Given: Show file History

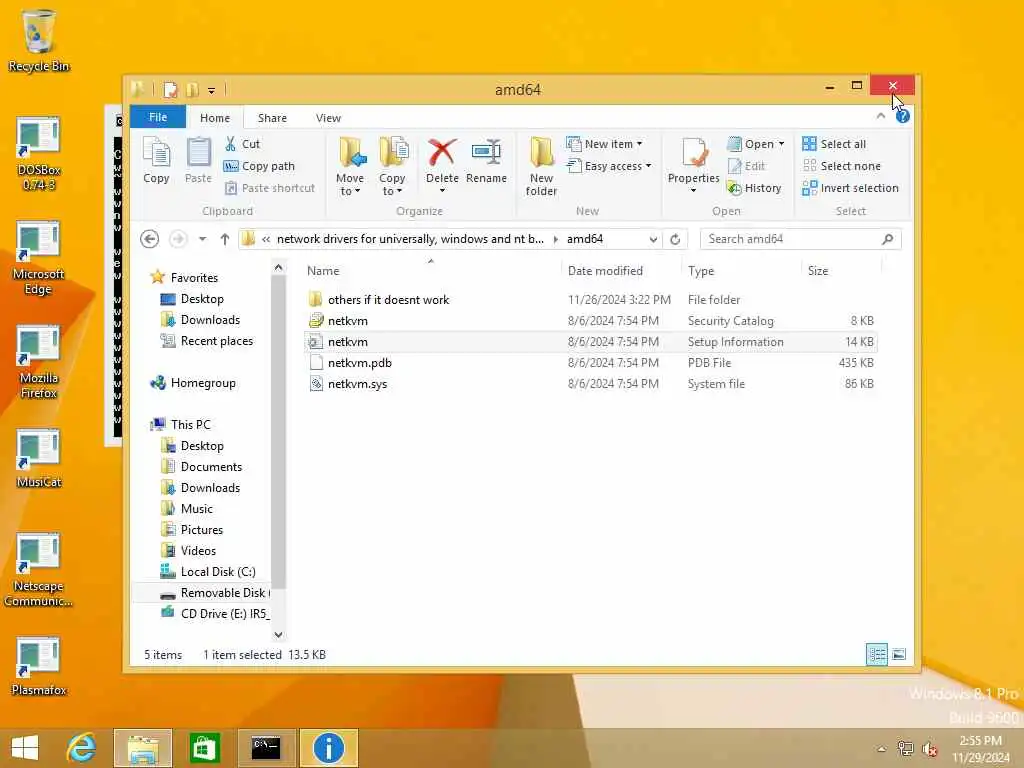Looking at the screenshot, I should click(754, 188).
